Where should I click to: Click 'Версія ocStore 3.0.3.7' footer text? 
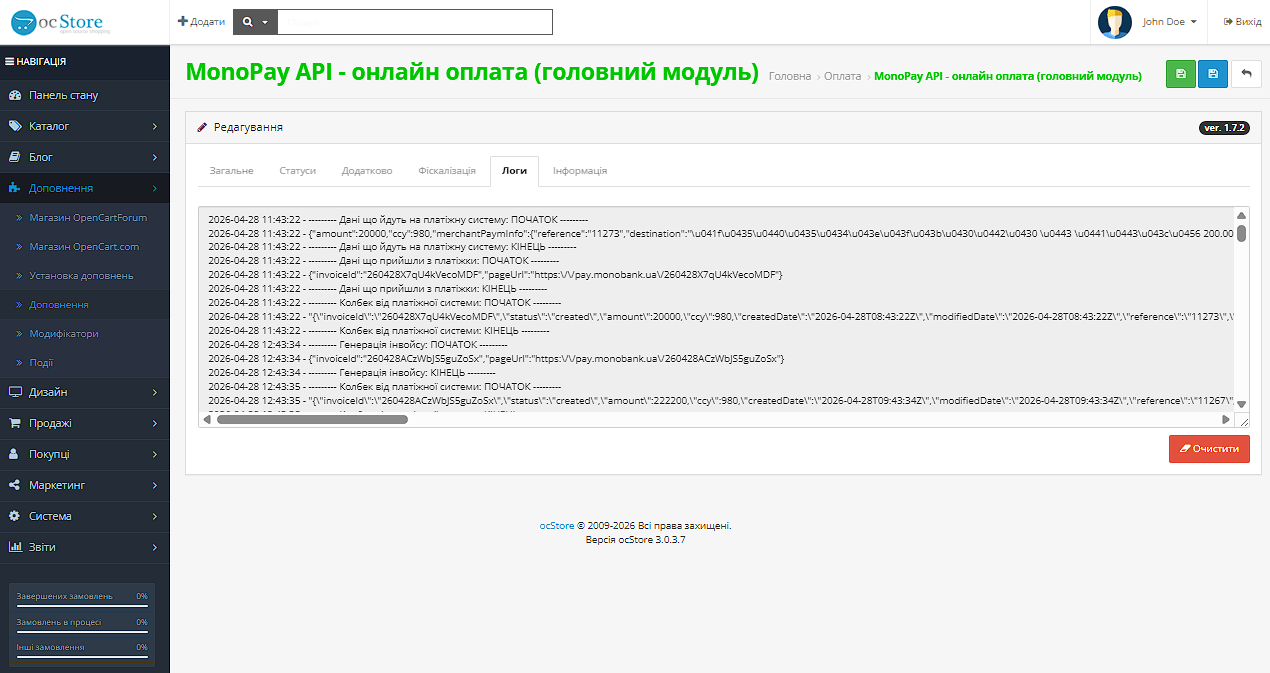click(x=636, y=539)
